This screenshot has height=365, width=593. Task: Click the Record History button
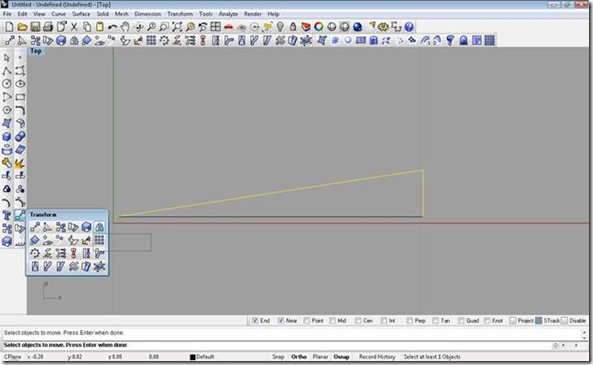tap(377, 357)
